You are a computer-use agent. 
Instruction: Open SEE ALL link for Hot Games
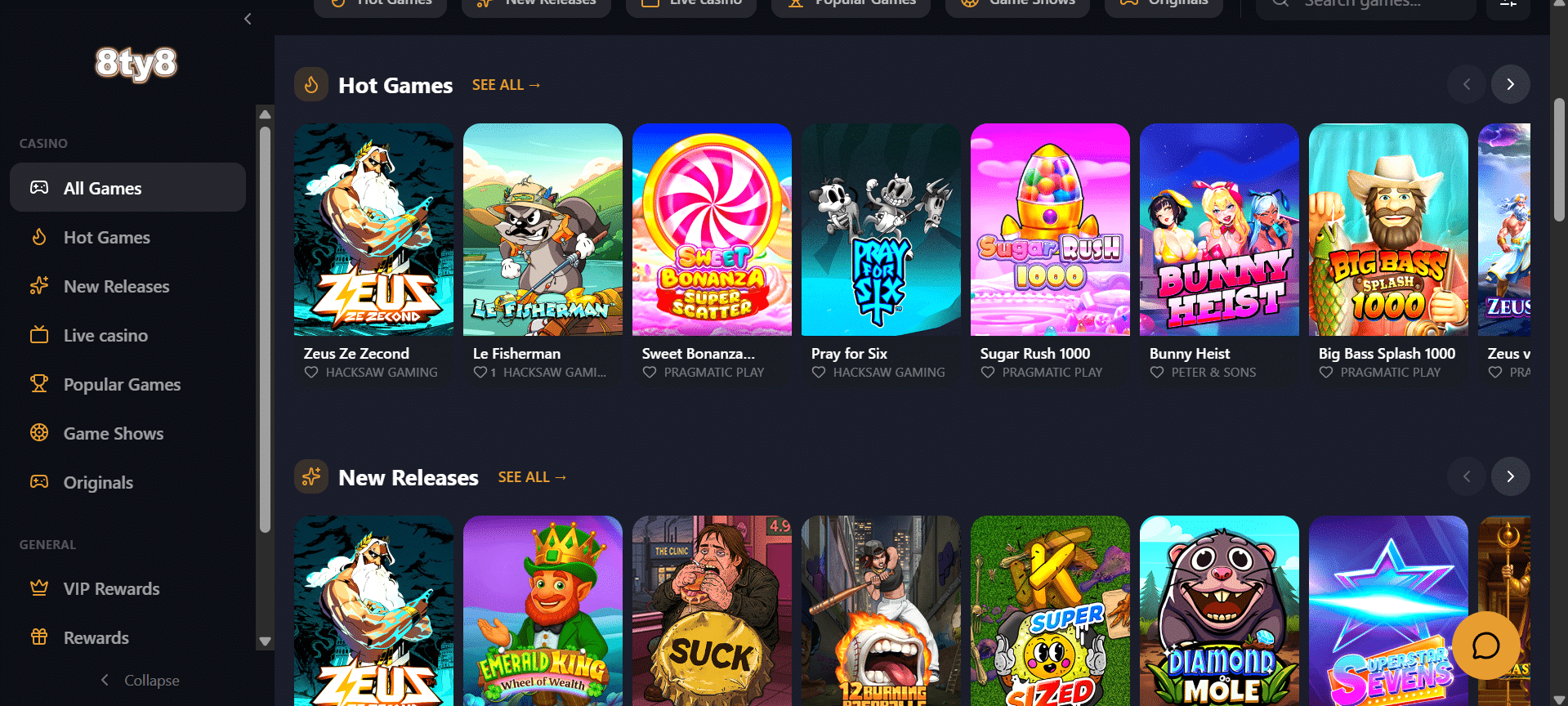tap(506, 85)
